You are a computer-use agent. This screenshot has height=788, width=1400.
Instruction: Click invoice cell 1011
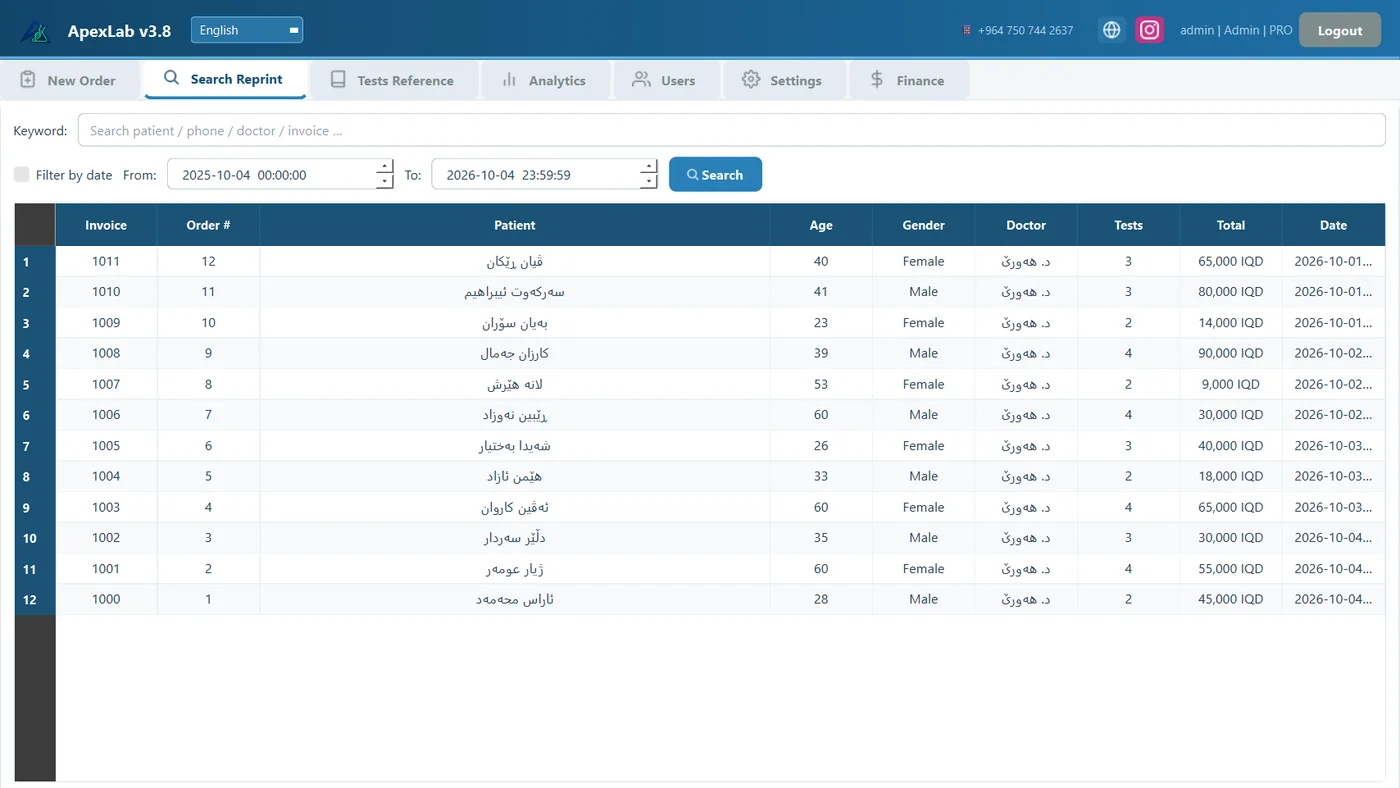click(106, 261)
